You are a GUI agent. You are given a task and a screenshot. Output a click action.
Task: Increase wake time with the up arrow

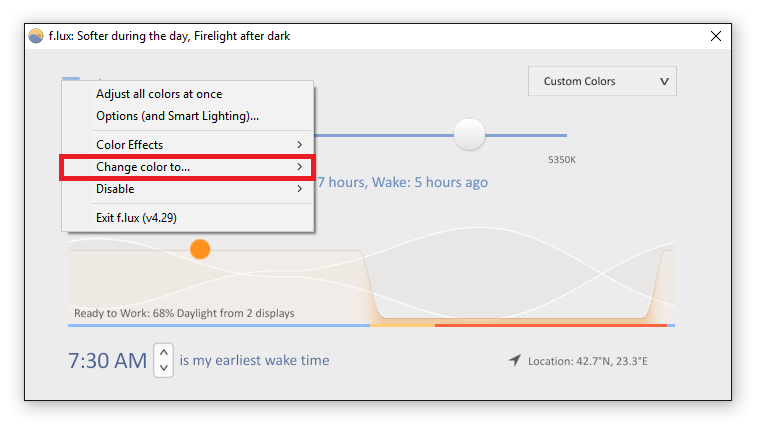164,353
